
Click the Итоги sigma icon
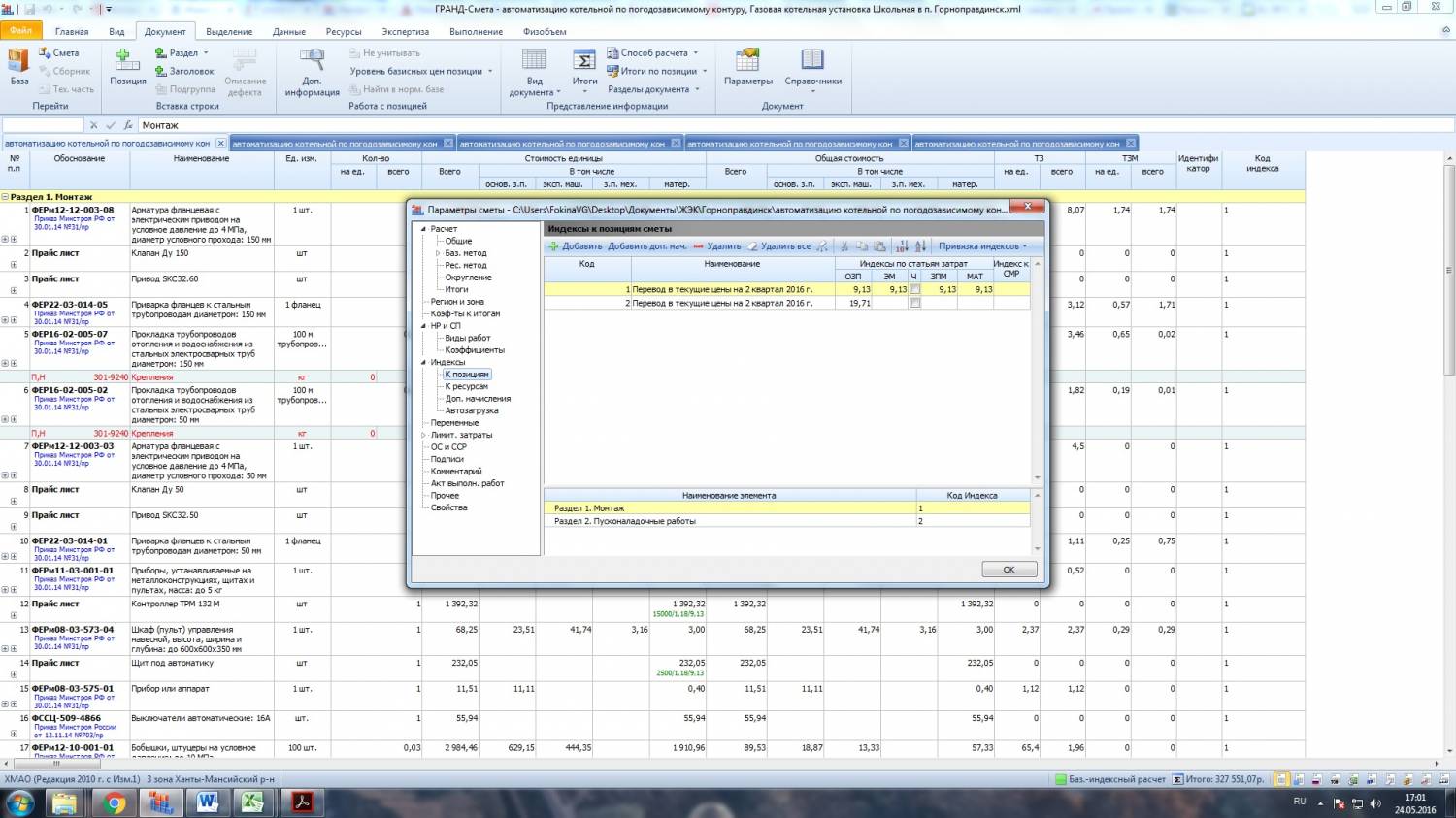[x=584, y=61]
